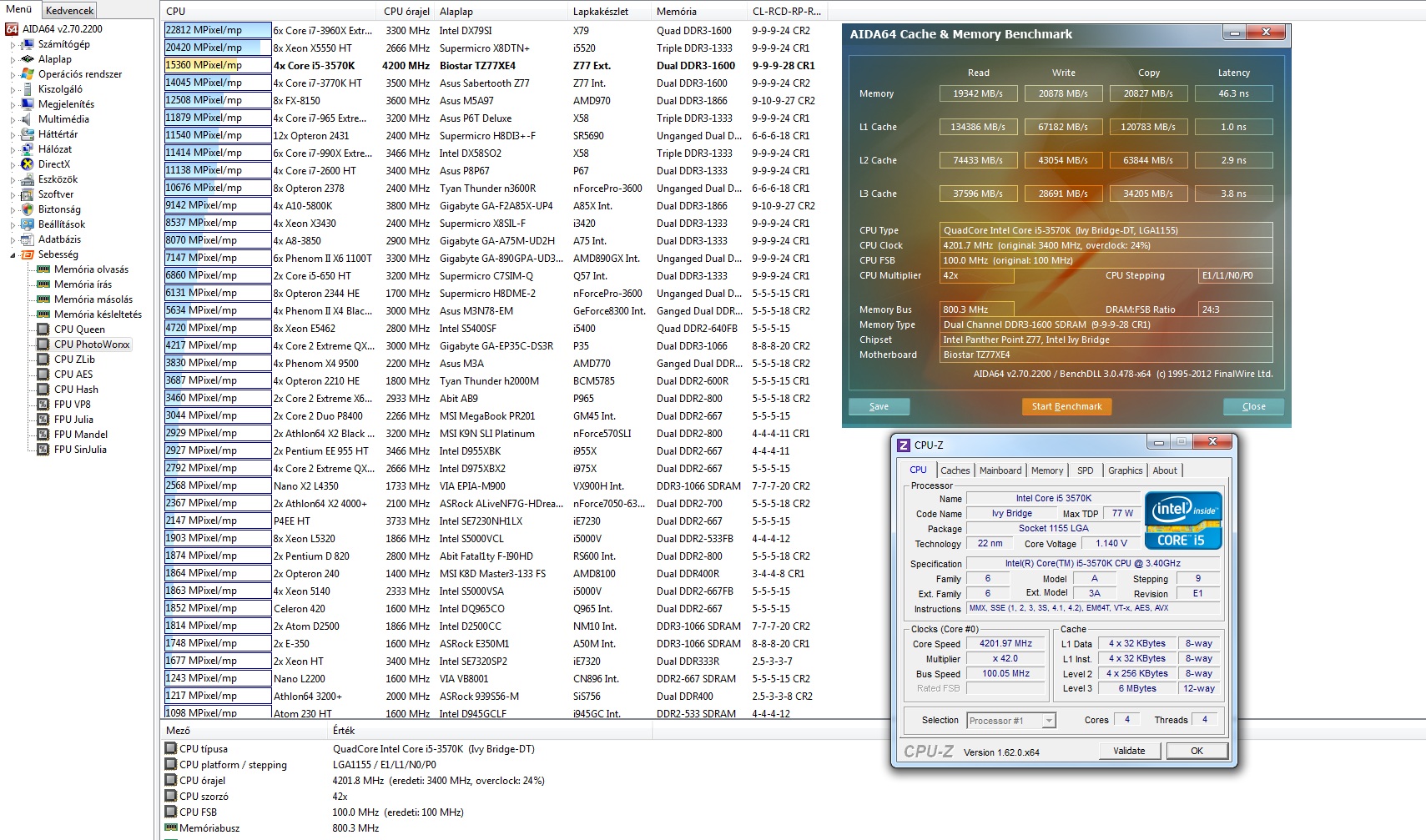Screen dimensions: 1426x840
Task: Click the Validate button in CPU-Z
Action: pos(1129,751)
